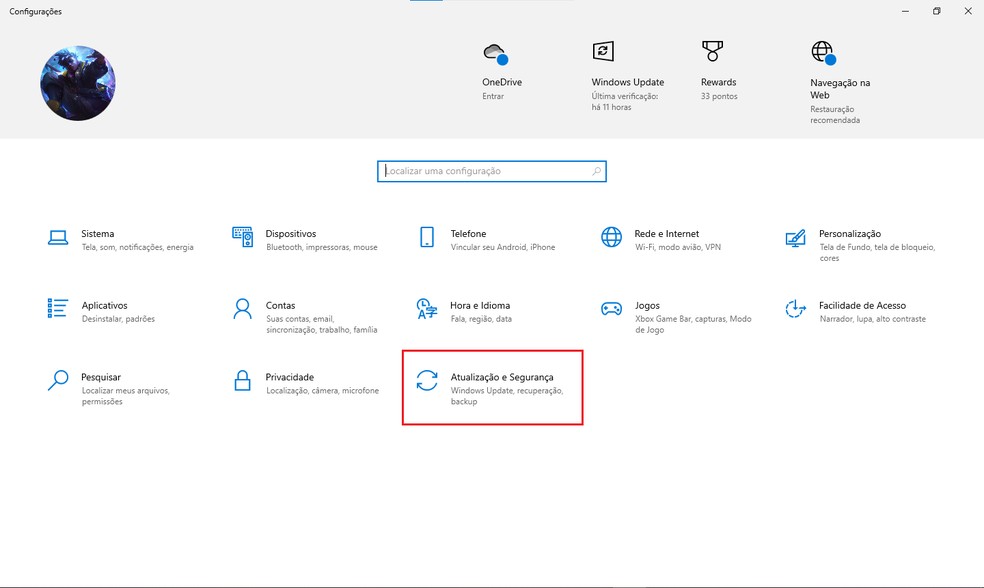Click the OneDrive Entrar text
Screen dimensions: 984x588
[x=493, y=96]
